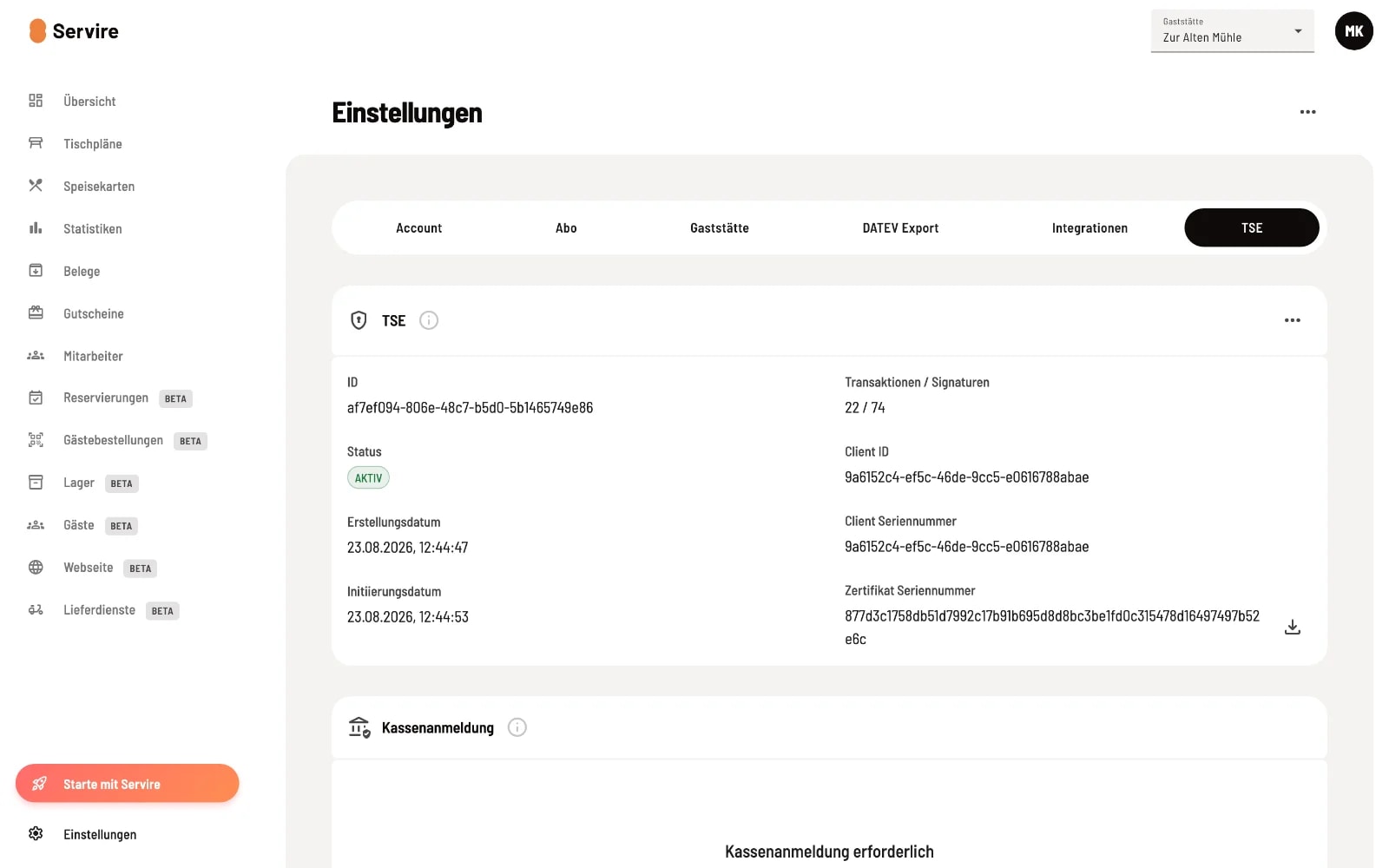Open Tischpläne from the sidebar
This screenshot has height=868, width=1389.
[x=93, y=143]
